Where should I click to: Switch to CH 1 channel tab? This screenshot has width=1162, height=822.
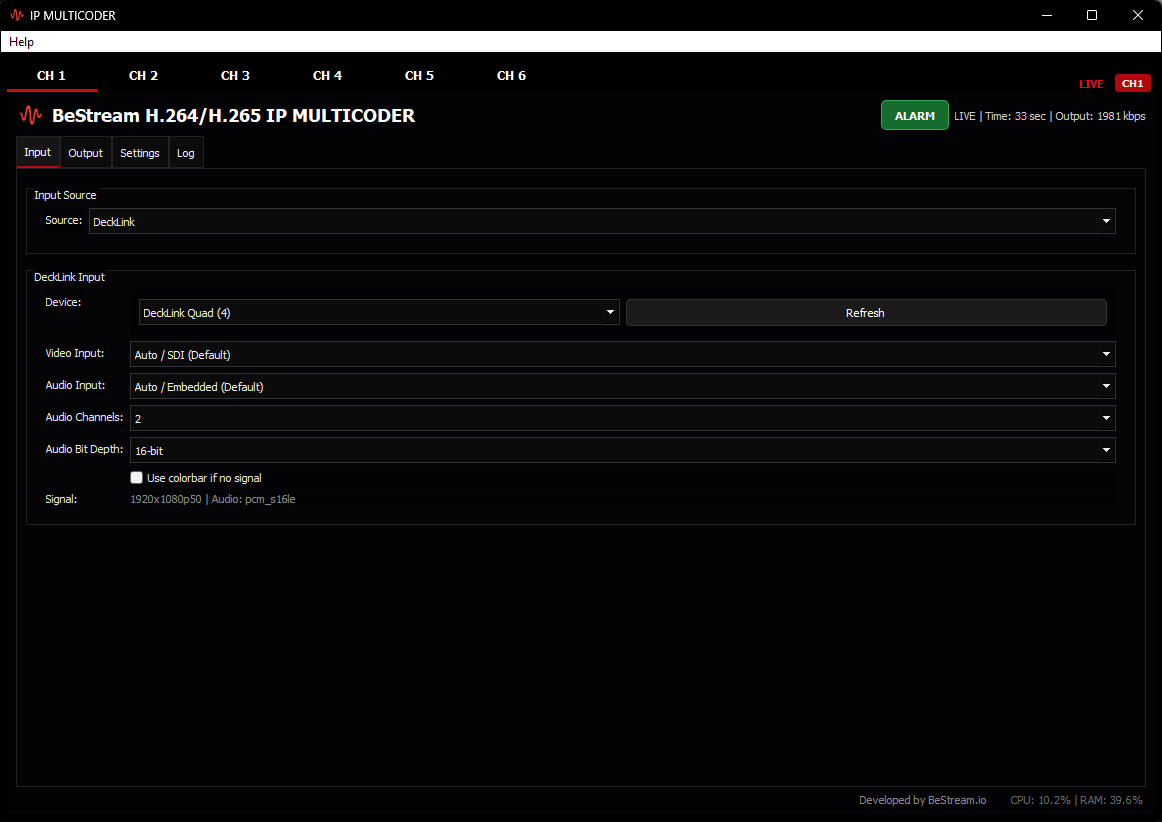[51, 76]
